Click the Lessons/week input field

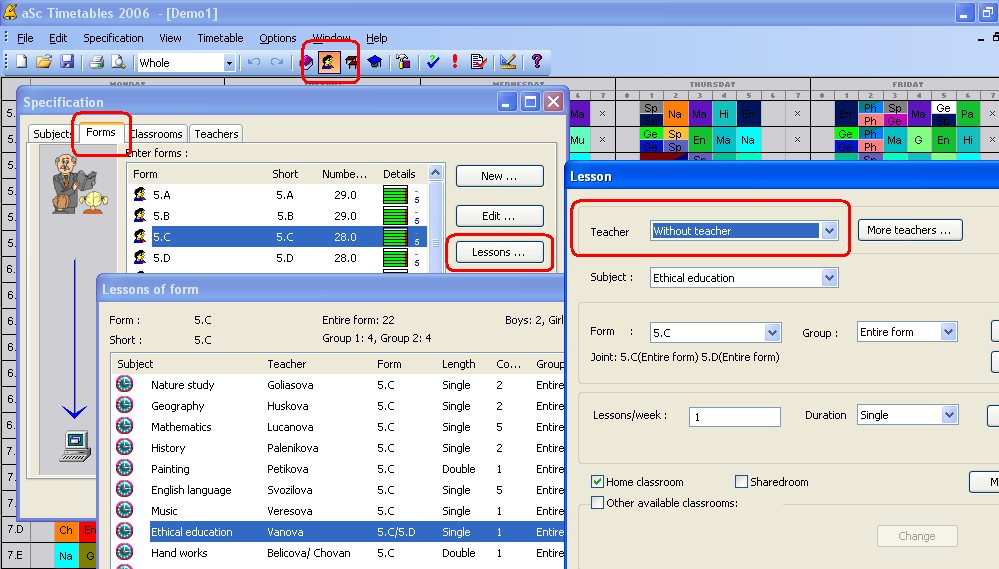click(734, 417)
